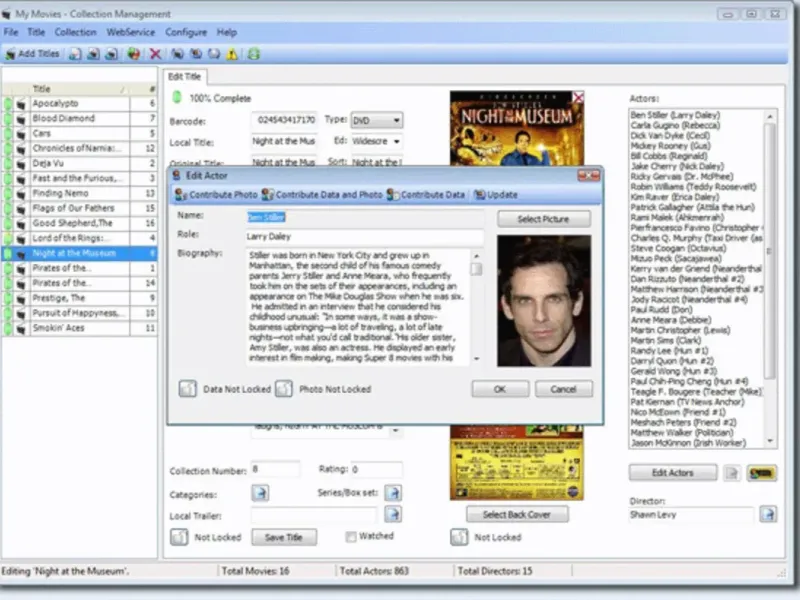800x600 pixels.
Task: Click Contribute Data and Photo in Edit Actor
Action: click(322, 194)
